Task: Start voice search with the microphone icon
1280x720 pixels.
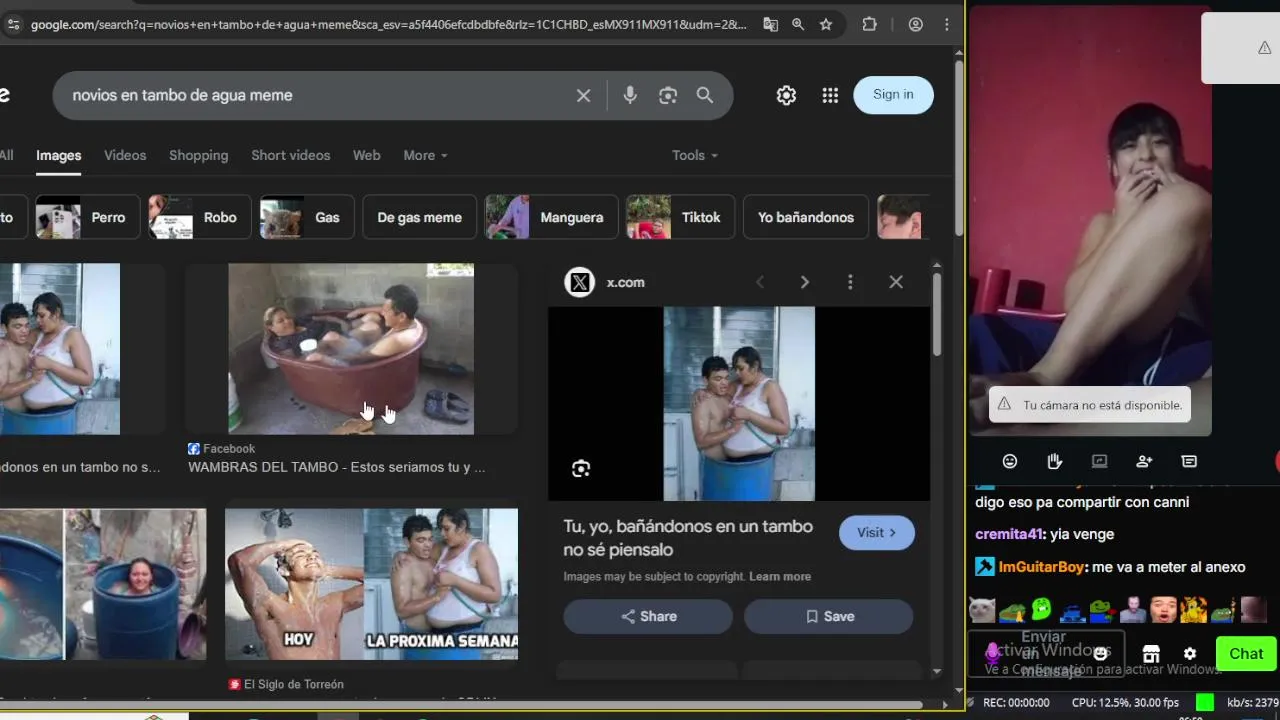Action: [x=630, y=95]
